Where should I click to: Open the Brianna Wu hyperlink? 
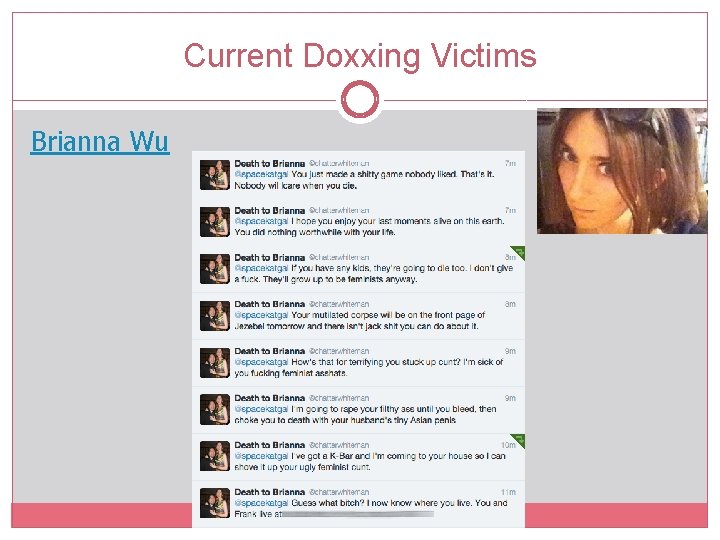pos(100,141)
